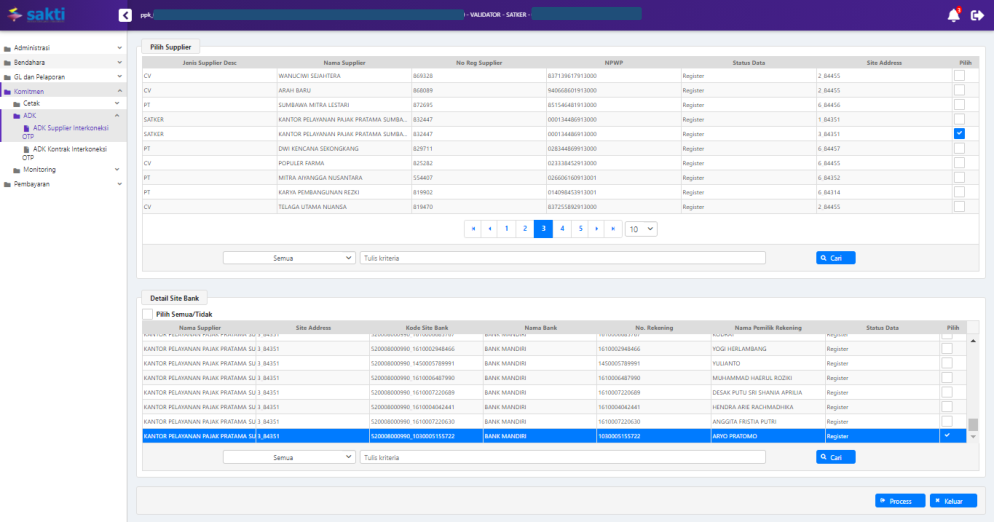994x522 pixels.
Task: Click the notification bell icon
Action: (x=953, y=15)
